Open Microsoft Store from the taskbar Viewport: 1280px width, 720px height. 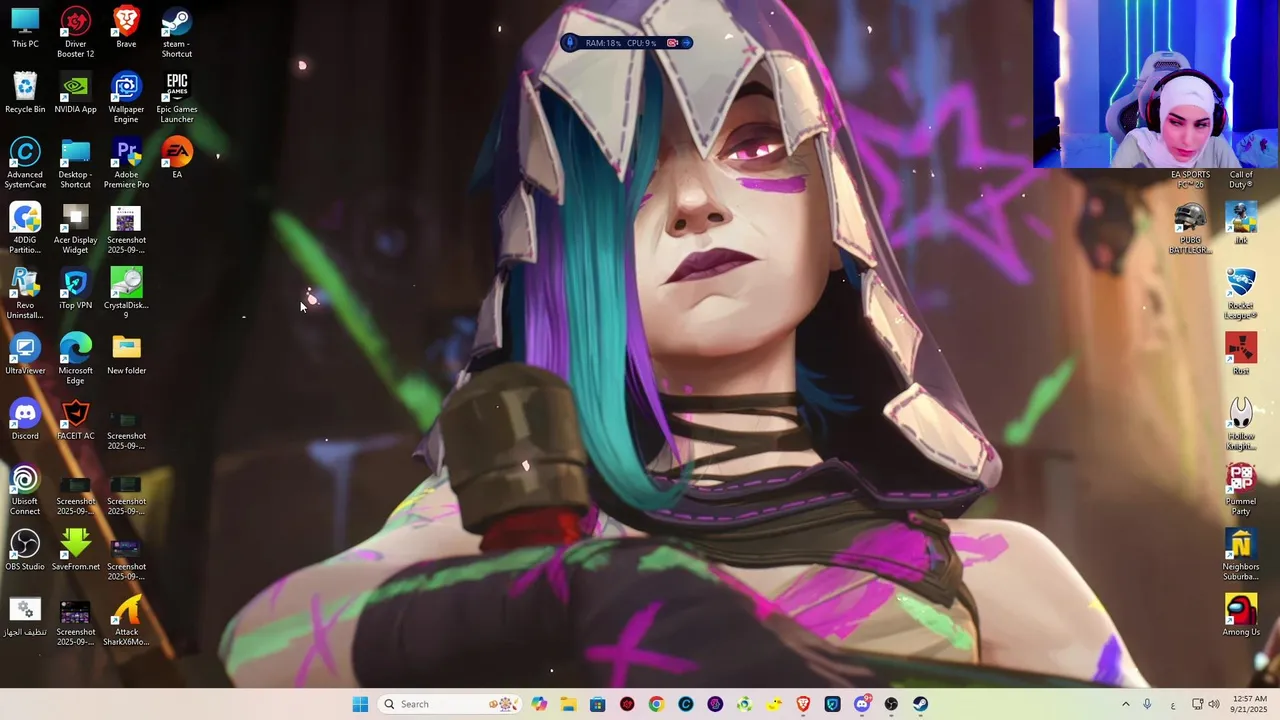[x=598, y=704]
